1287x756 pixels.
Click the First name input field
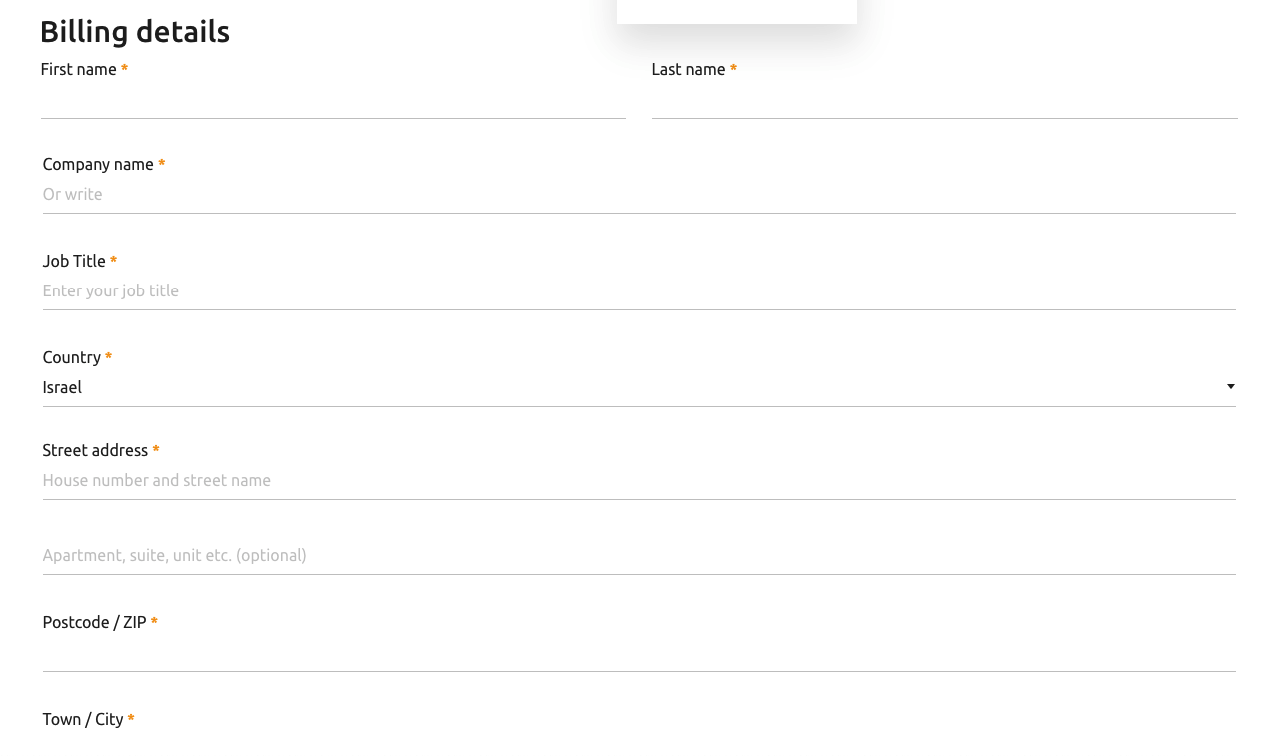click(x=333, y=101)
